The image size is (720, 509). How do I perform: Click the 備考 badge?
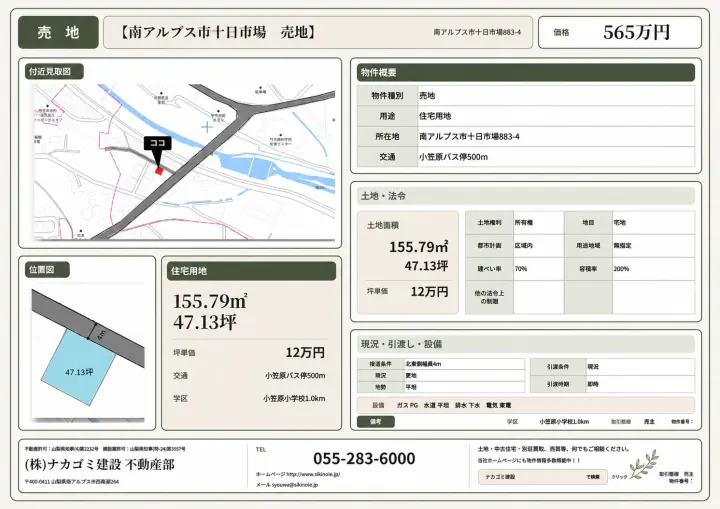tap(376, 421)
